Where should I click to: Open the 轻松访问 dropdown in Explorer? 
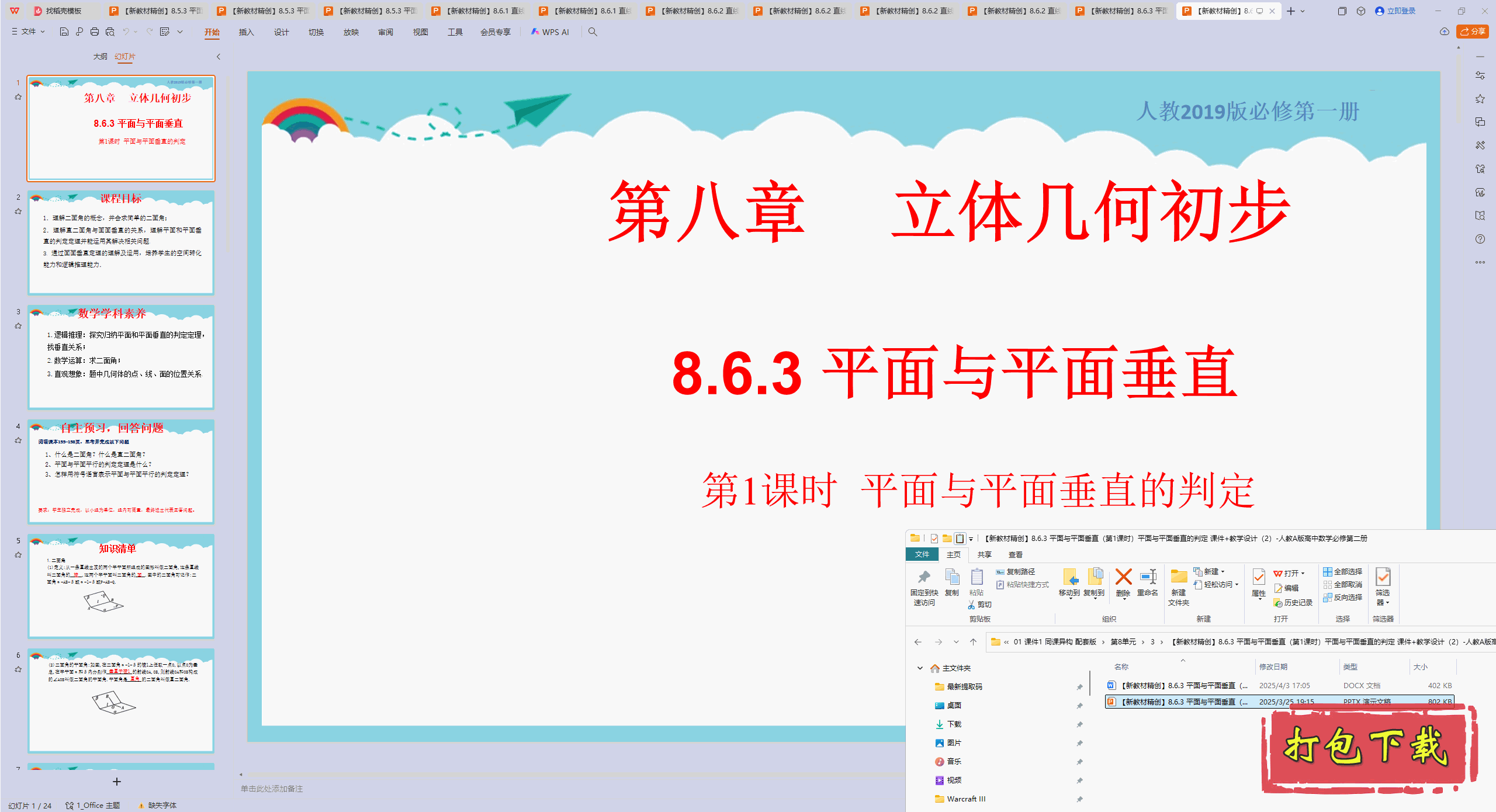click(x=1237, y=585)
